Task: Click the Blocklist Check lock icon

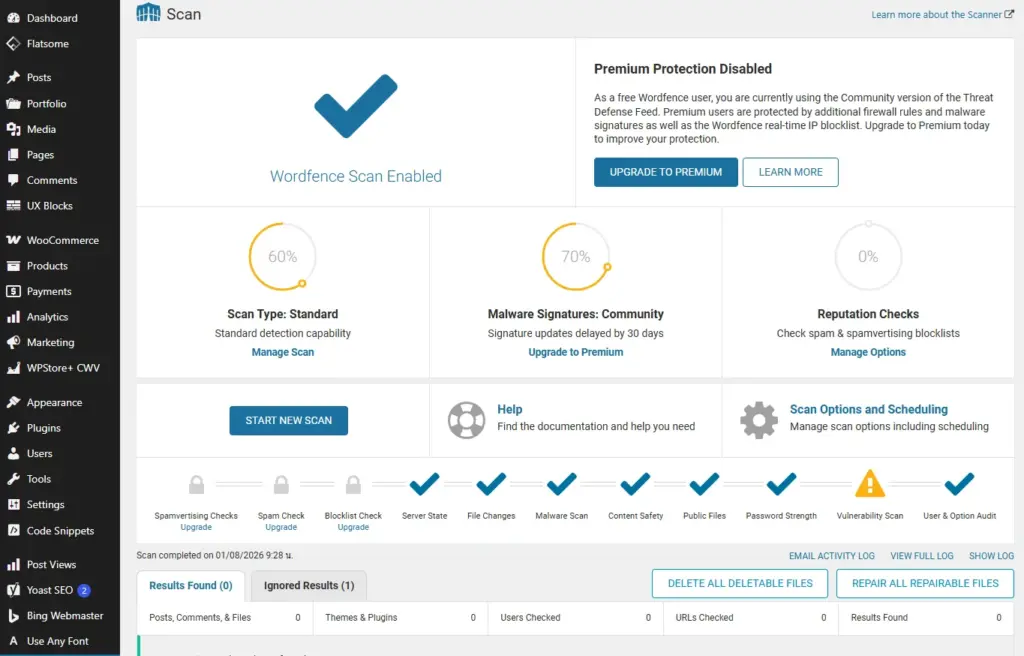Action: [353, 485]
